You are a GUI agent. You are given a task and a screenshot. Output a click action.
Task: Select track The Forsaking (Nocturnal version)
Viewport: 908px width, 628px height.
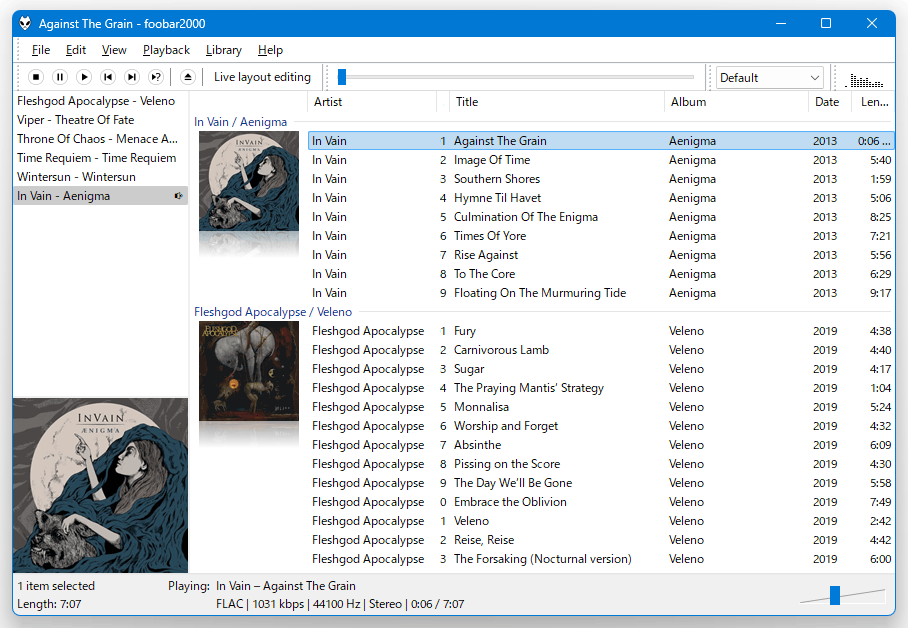(601, 559)
